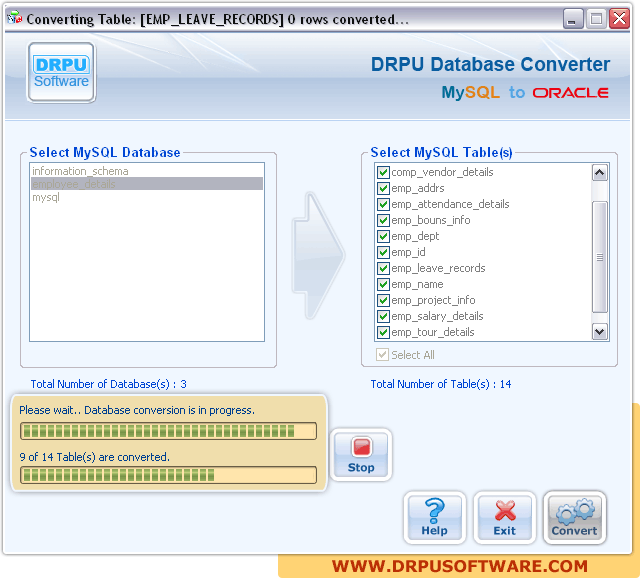Open the Help button
This screenshot has width=640, height=578.
pos(434,518)
